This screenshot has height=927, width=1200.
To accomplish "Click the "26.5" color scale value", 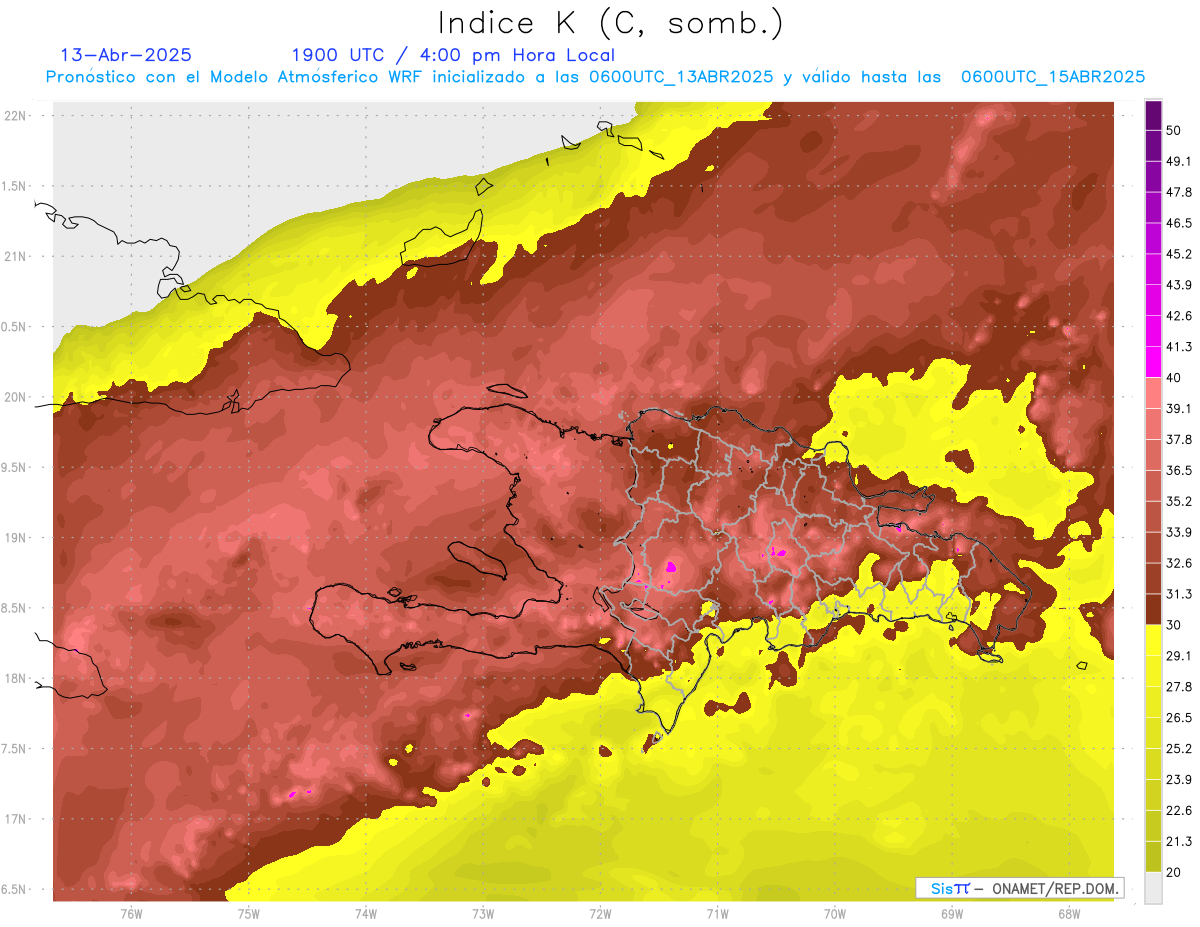I will click(1179, 718).
